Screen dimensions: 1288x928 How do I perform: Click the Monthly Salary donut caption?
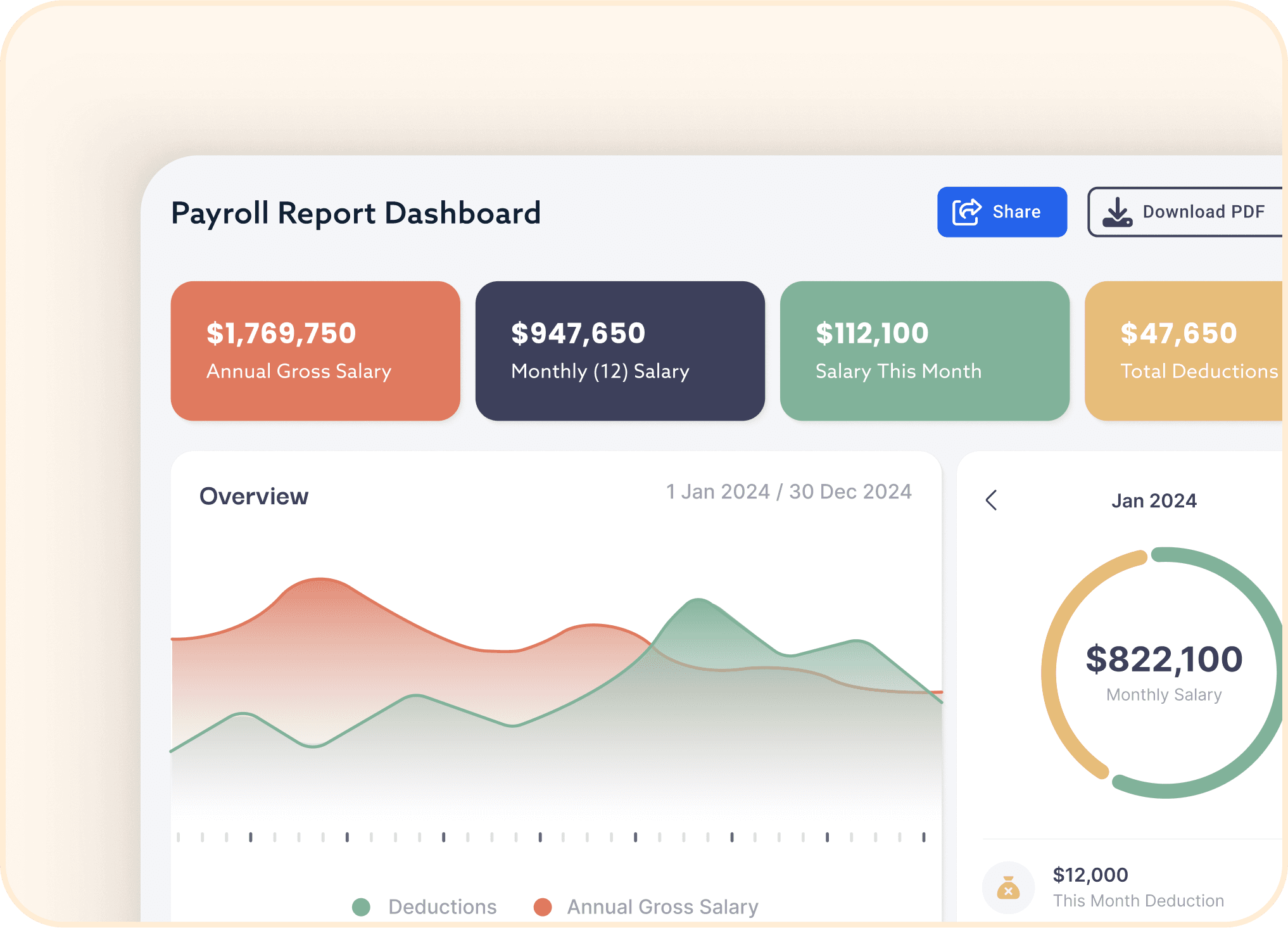[x=1164, y=695]
